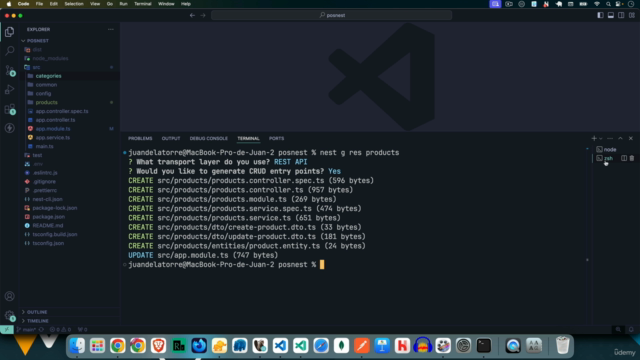
Task: Open the notifications bell in status bar
Action: pos(631,329)
